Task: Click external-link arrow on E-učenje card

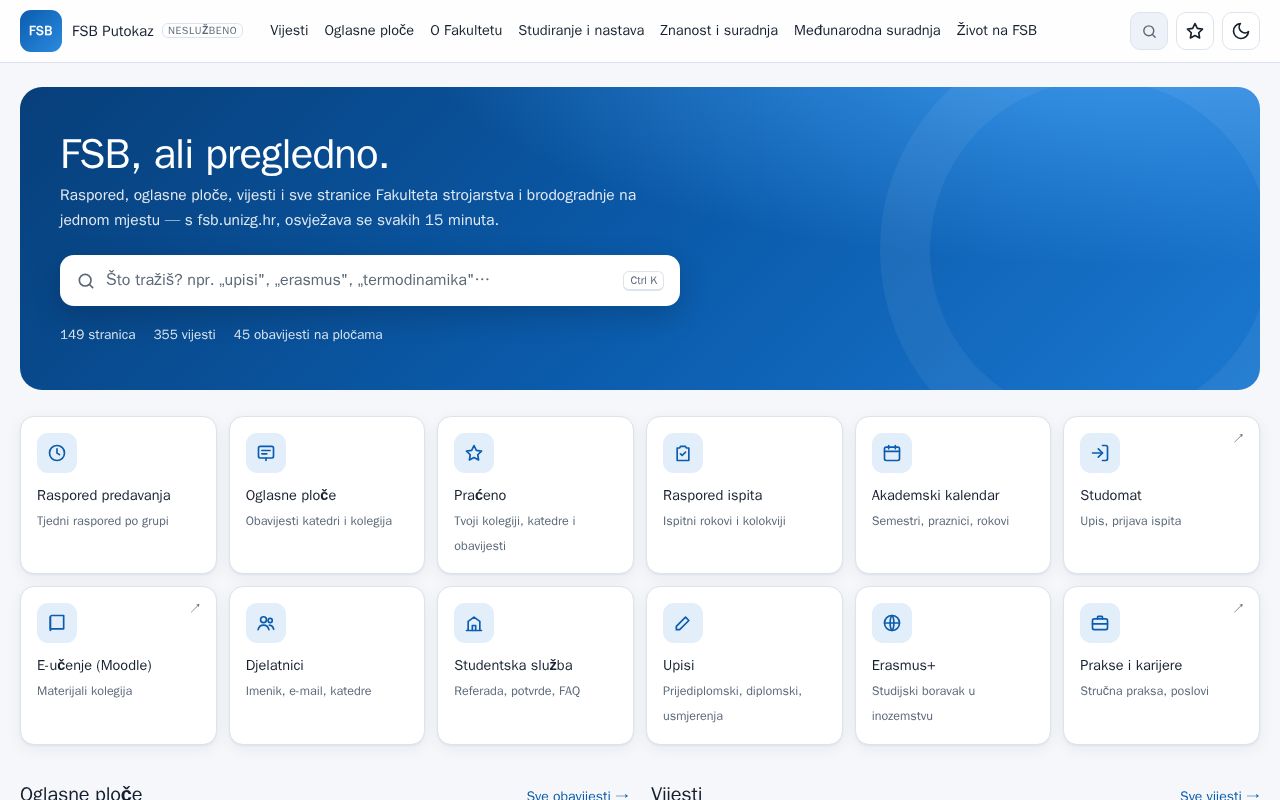Action: coord(195,608)
